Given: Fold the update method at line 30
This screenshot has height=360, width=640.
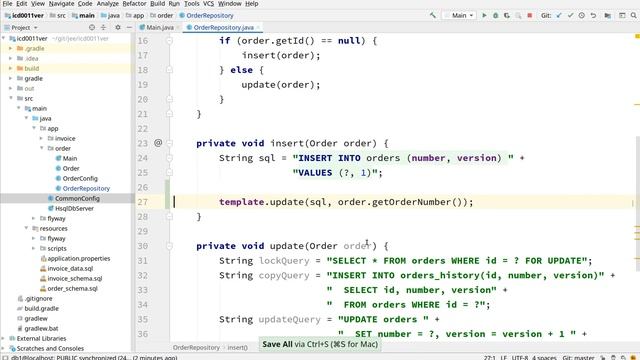Looking at the screenshot, I should tap(169, 246).
